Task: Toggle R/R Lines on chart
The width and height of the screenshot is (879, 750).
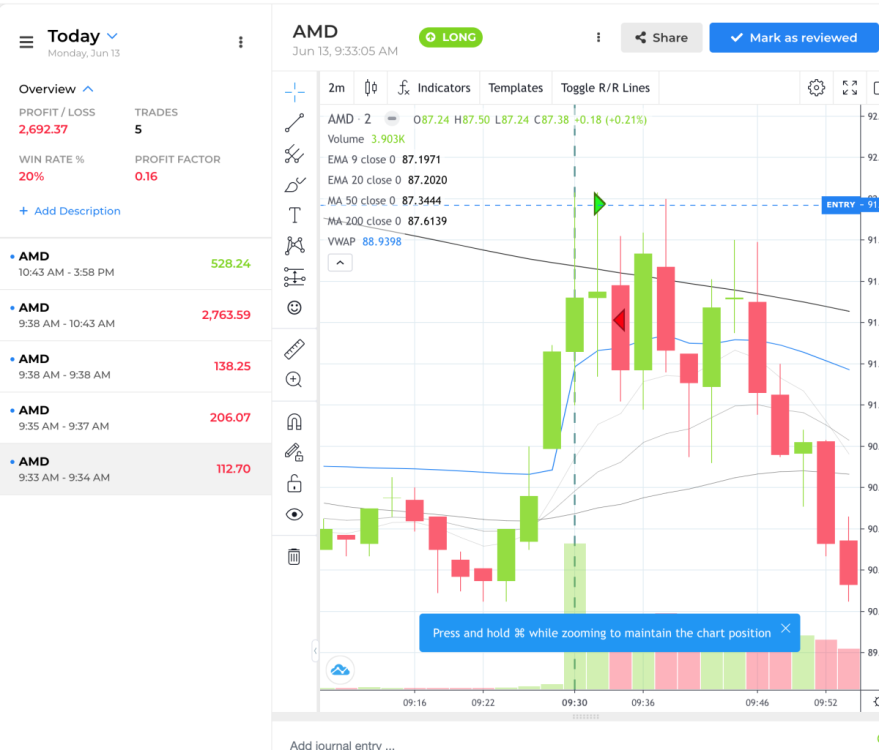Action: 605,88
